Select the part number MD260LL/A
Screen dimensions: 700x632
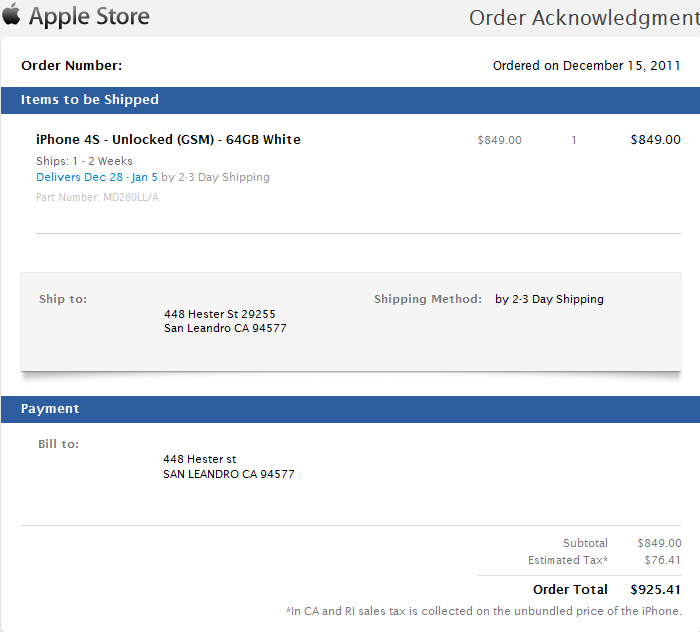coord(130,197)
